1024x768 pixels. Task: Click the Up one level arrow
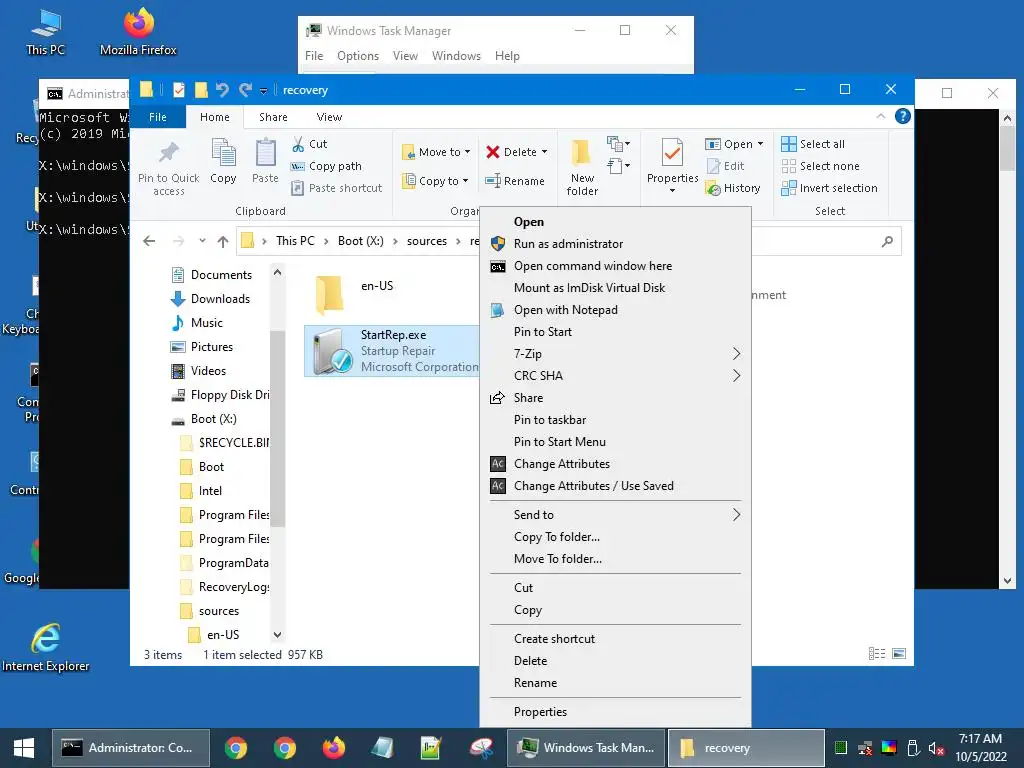[x=223, y=241]
